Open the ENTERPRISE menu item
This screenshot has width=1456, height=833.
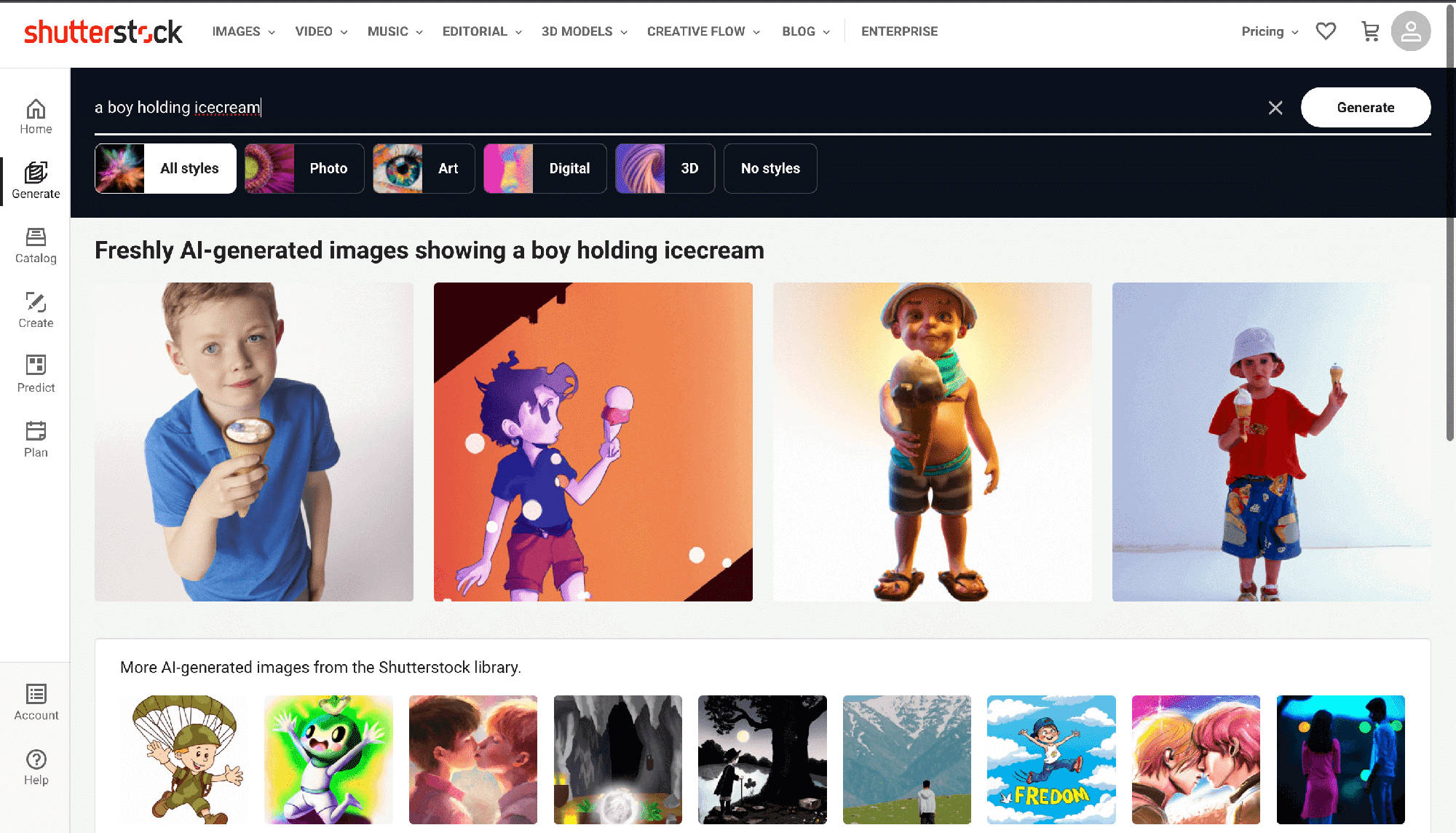[x=899, y=31]
